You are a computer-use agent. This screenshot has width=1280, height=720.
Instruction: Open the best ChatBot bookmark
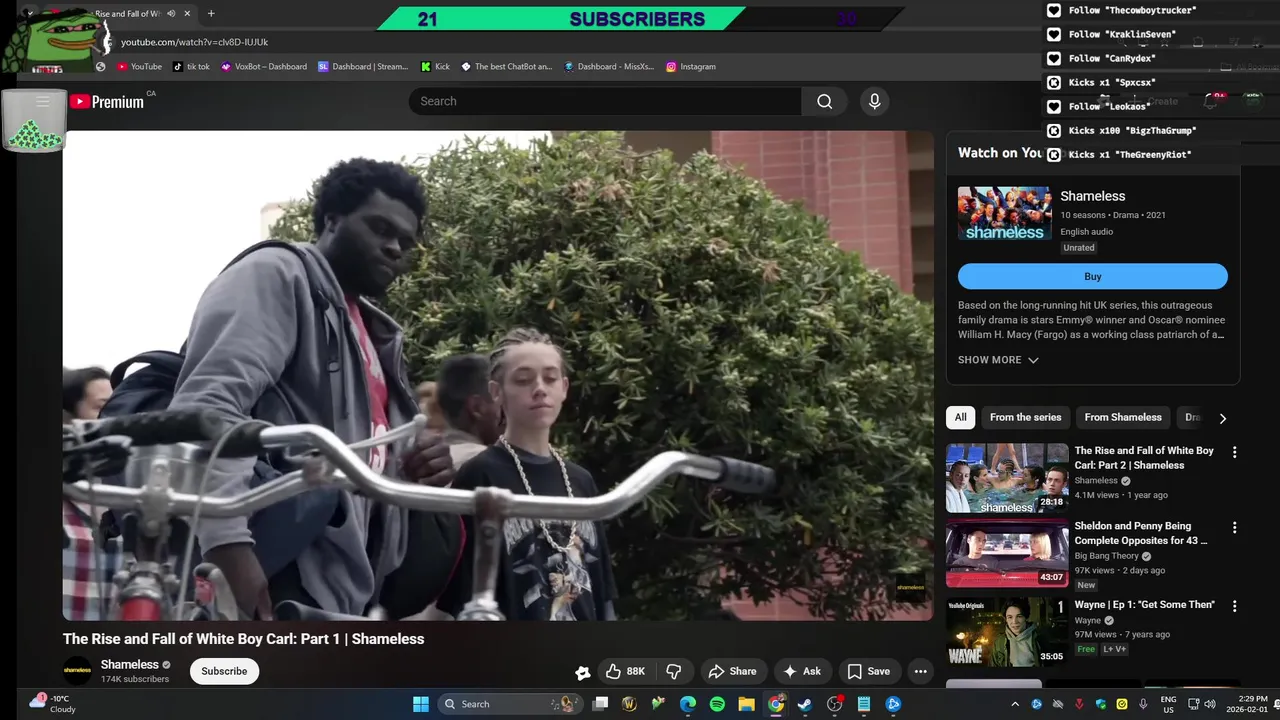[x=506, y=67]
